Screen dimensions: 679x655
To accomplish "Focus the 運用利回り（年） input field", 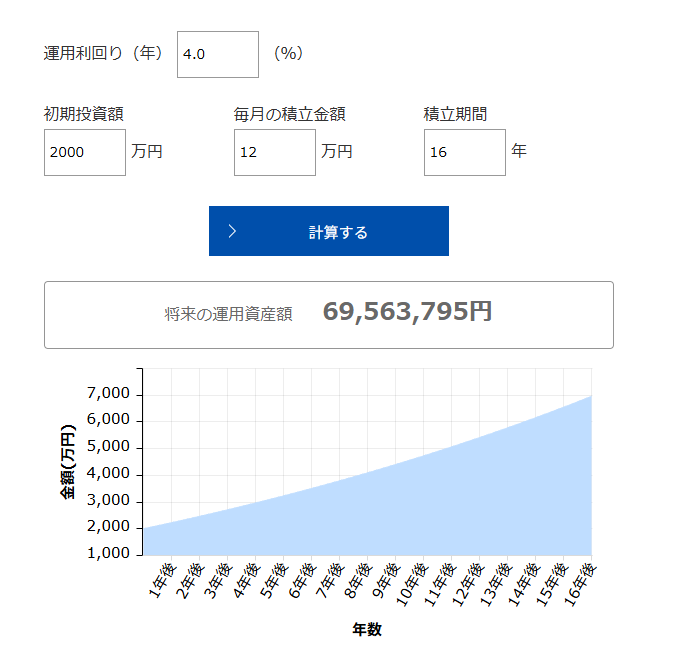I will coord(218,54).
